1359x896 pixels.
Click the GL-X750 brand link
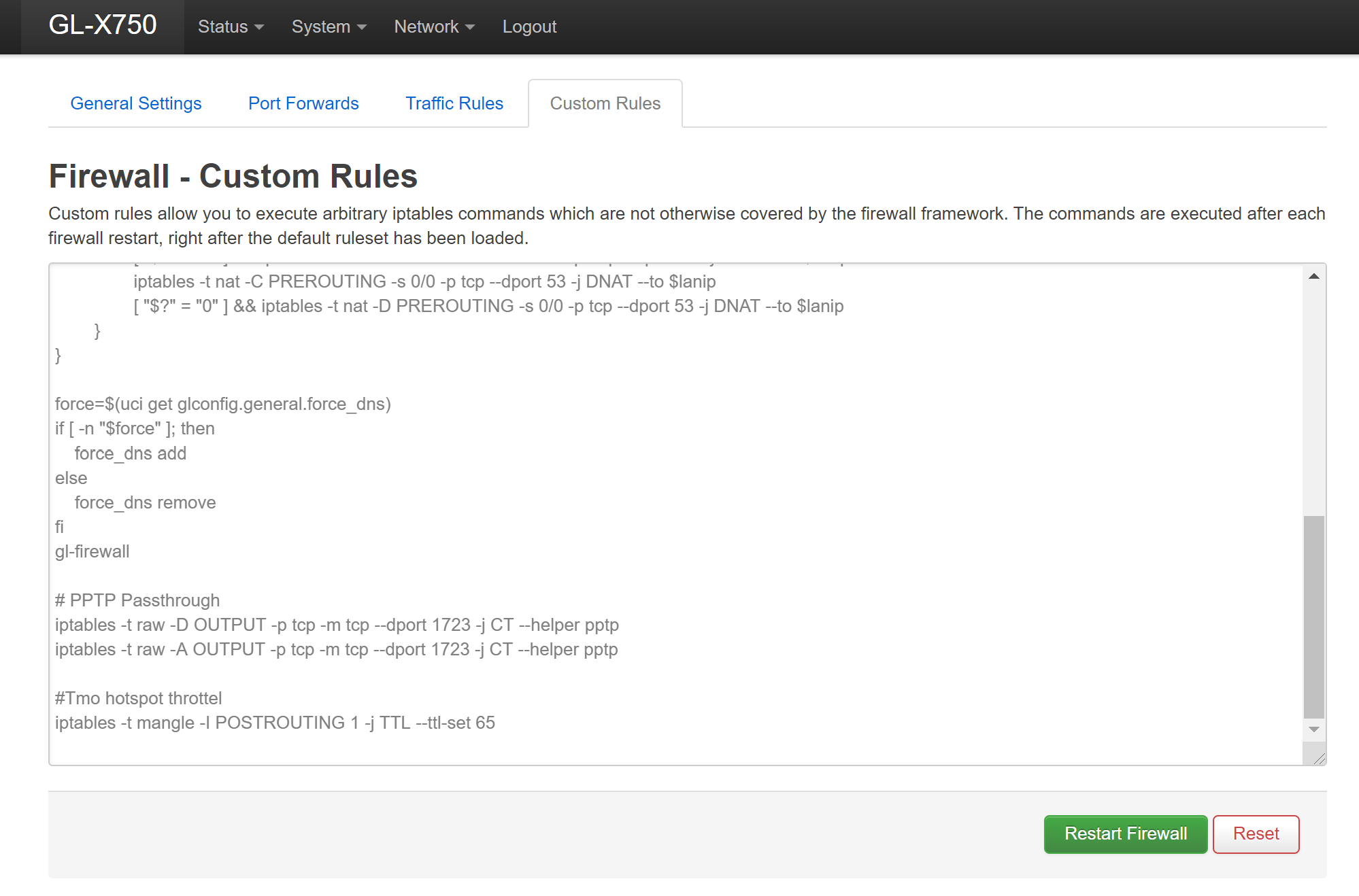(103, 26)
